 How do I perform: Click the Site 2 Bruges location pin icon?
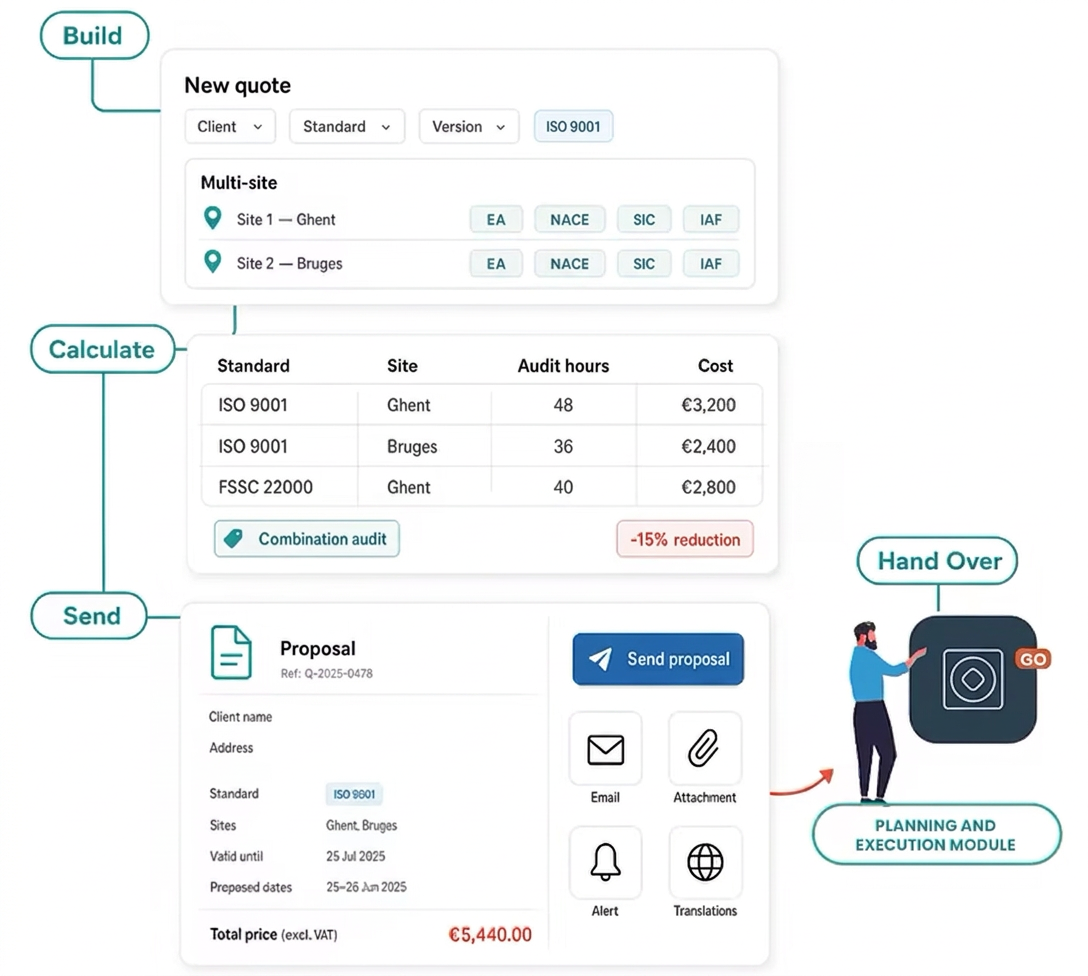tap(212, 262)
